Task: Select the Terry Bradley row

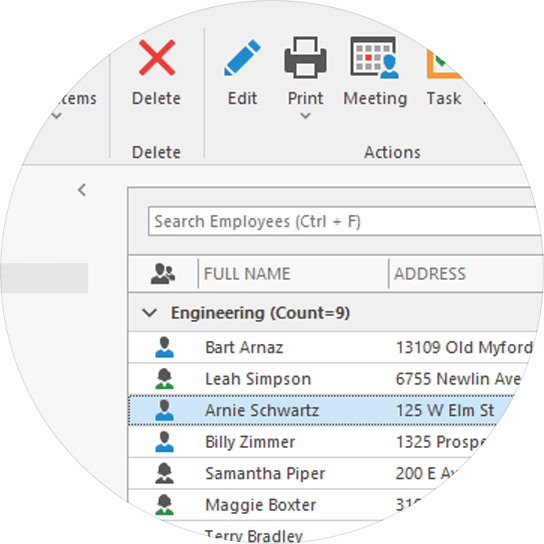Action: click(254, 536)
